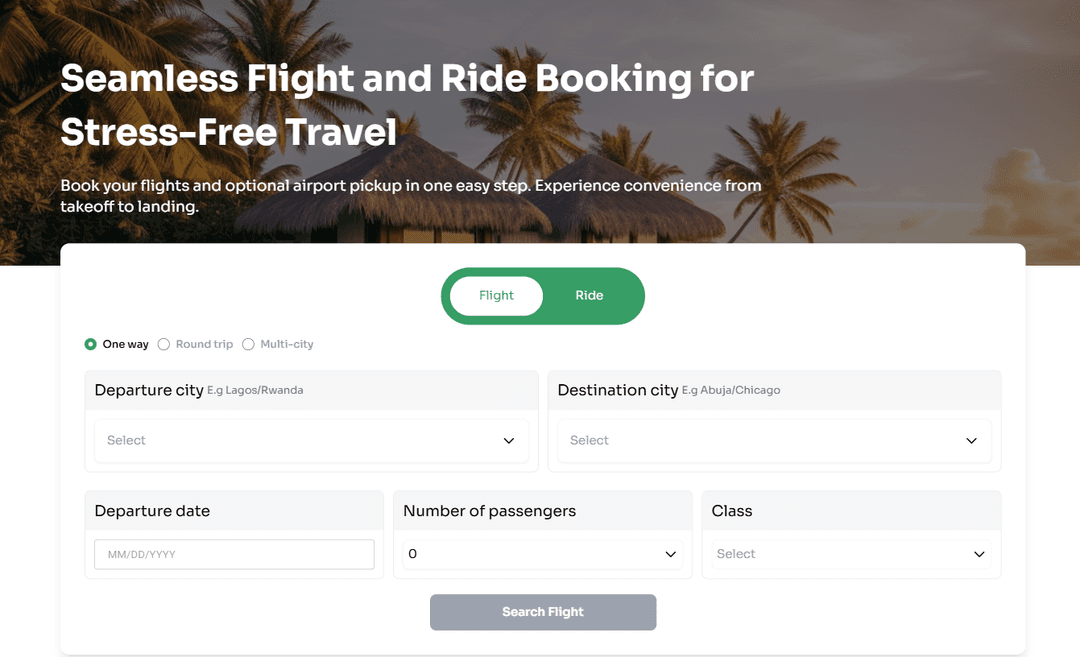
Task: Focus the MM/DD/YYYY departure date field
Action: [234, 554]
